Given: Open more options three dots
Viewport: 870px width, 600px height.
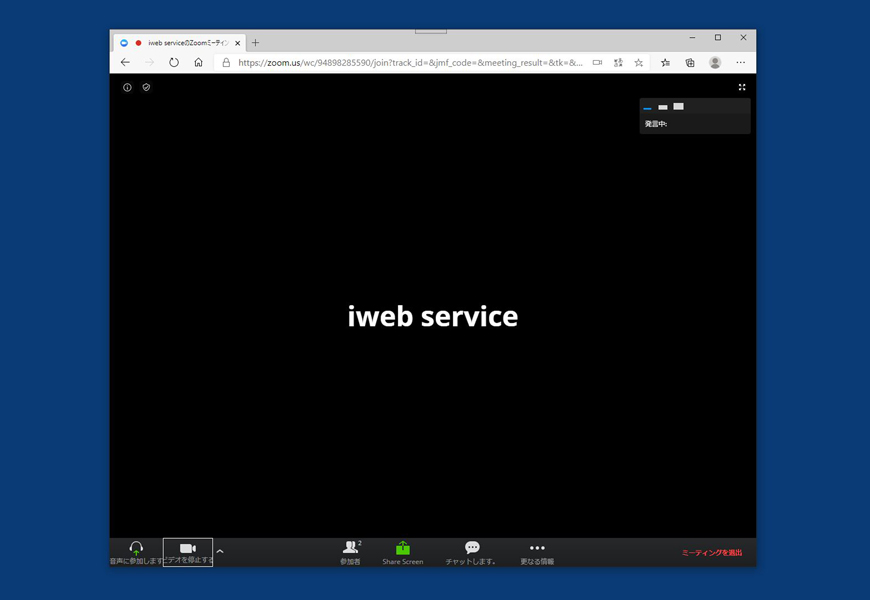Looking at the screenshot, I should (x=537, y=552).
